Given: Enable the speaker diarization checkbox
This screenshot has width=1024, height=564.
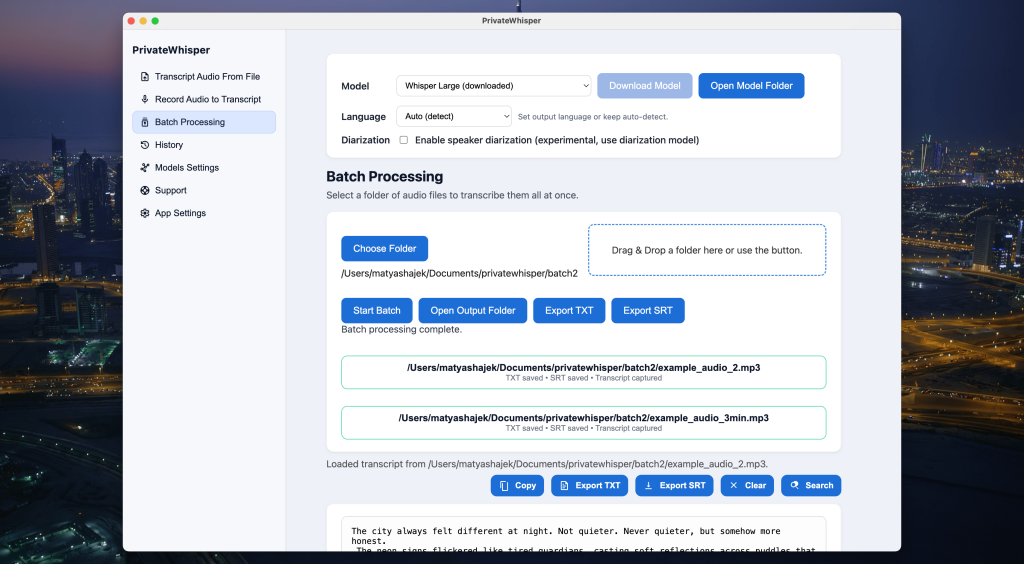Looking at the screenshot, I should coord(404,140).
